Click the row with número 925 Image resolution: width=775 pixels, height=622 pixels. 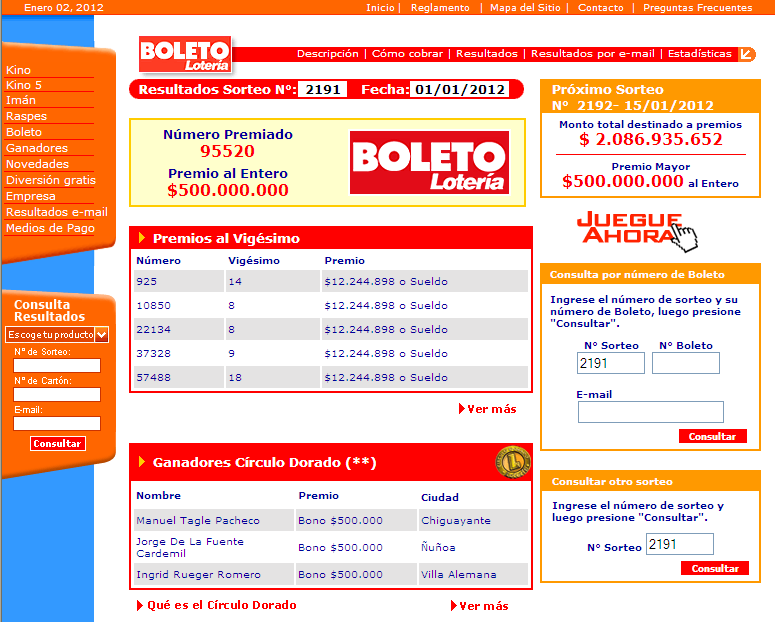pyautogui.click(x=331, y=281)
